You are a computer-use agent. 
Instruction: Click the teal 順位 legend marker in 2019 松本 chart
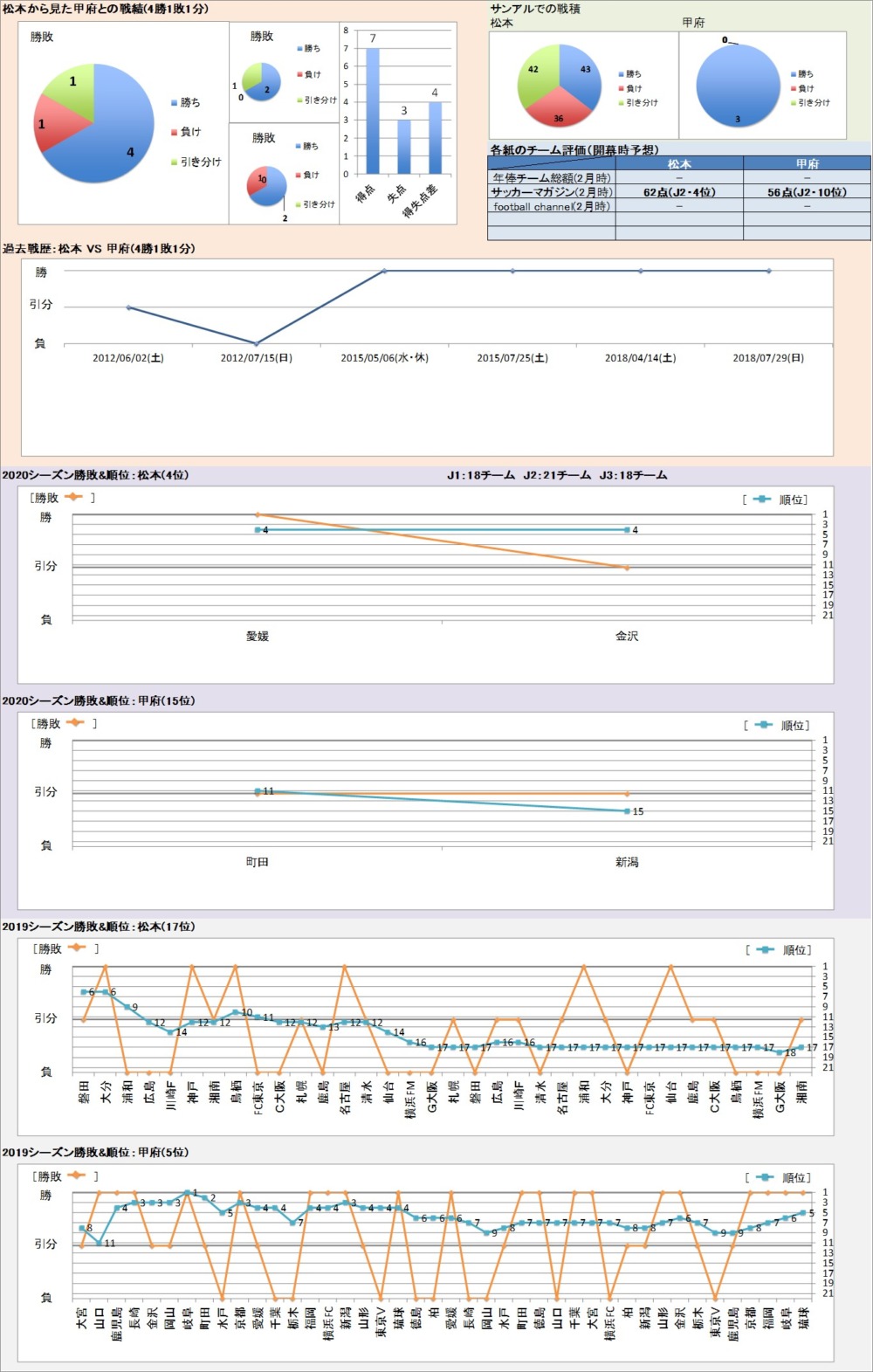coord(766,950)
